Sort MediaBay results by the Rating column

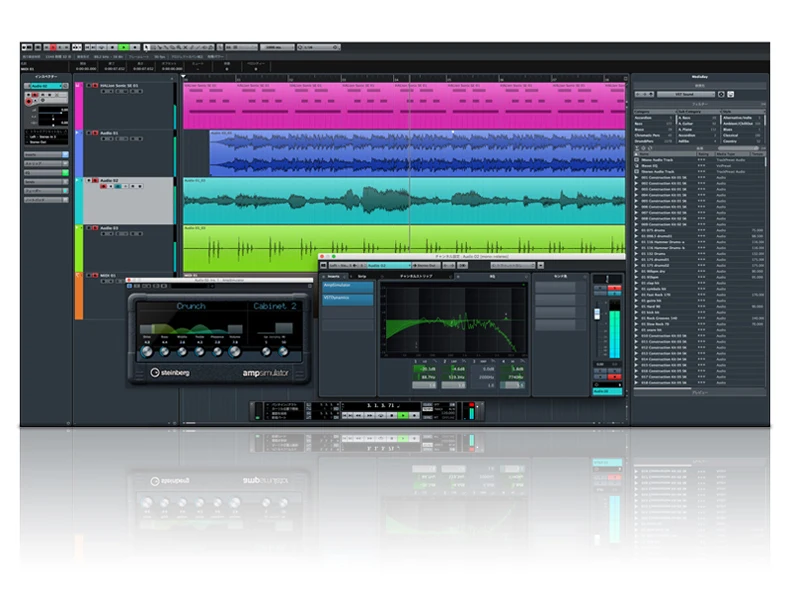coord(703,154)
